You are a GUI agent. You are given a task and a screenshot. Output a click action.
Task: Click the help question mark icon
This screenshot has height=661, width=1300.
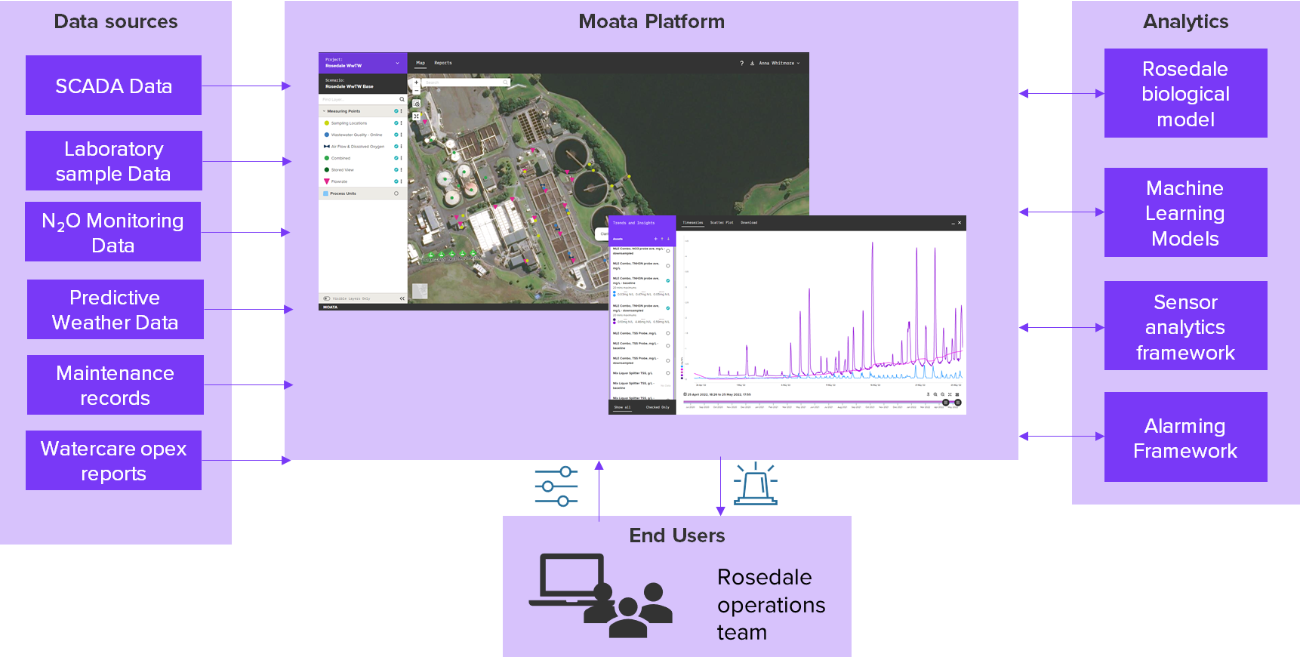click(741, 63)
